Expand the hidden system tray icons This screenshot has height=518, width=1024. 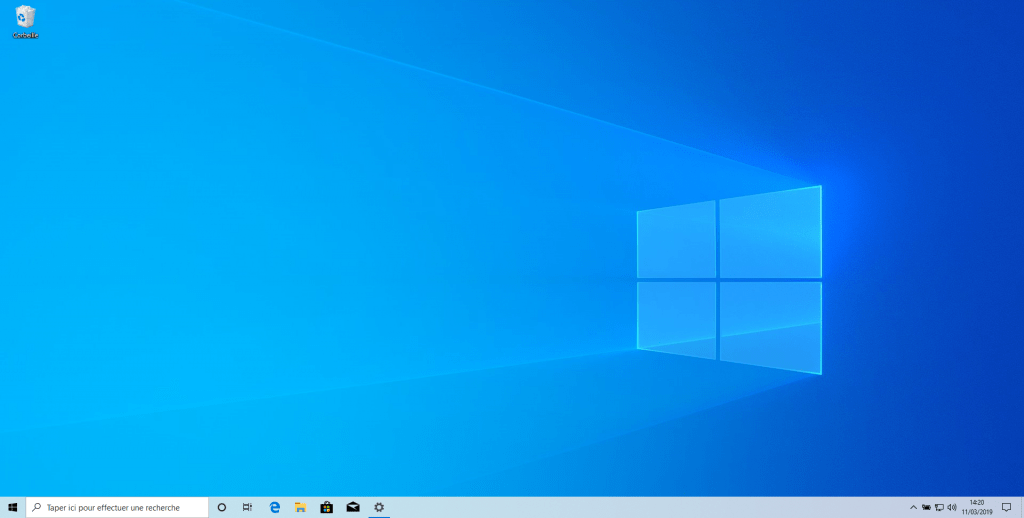tap(913, 508)
